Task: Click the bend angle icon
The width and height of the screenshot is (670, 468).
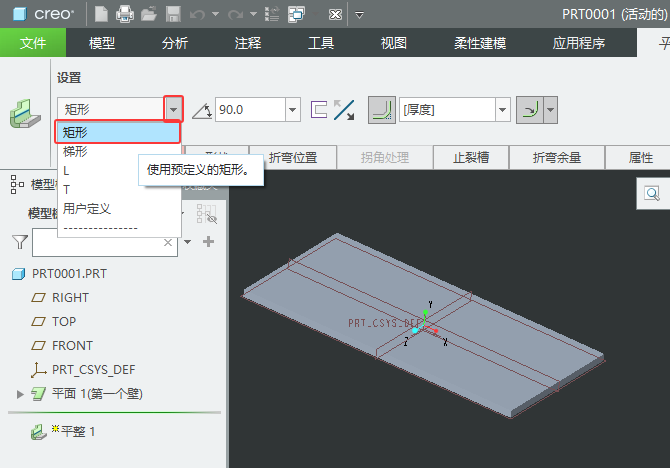Action: coord(202,110)
